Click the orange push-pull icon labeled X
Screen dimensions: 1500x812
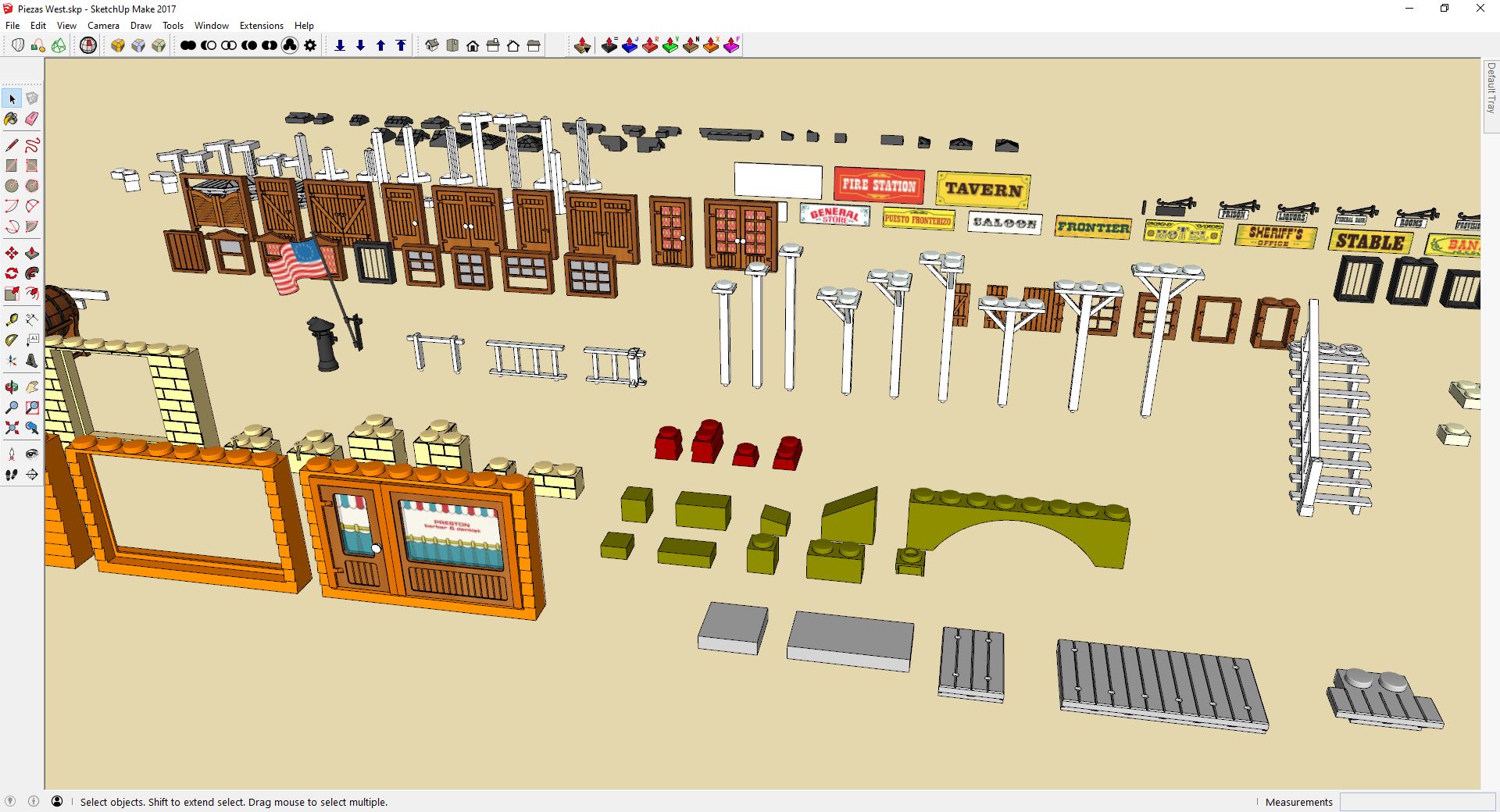712,45
